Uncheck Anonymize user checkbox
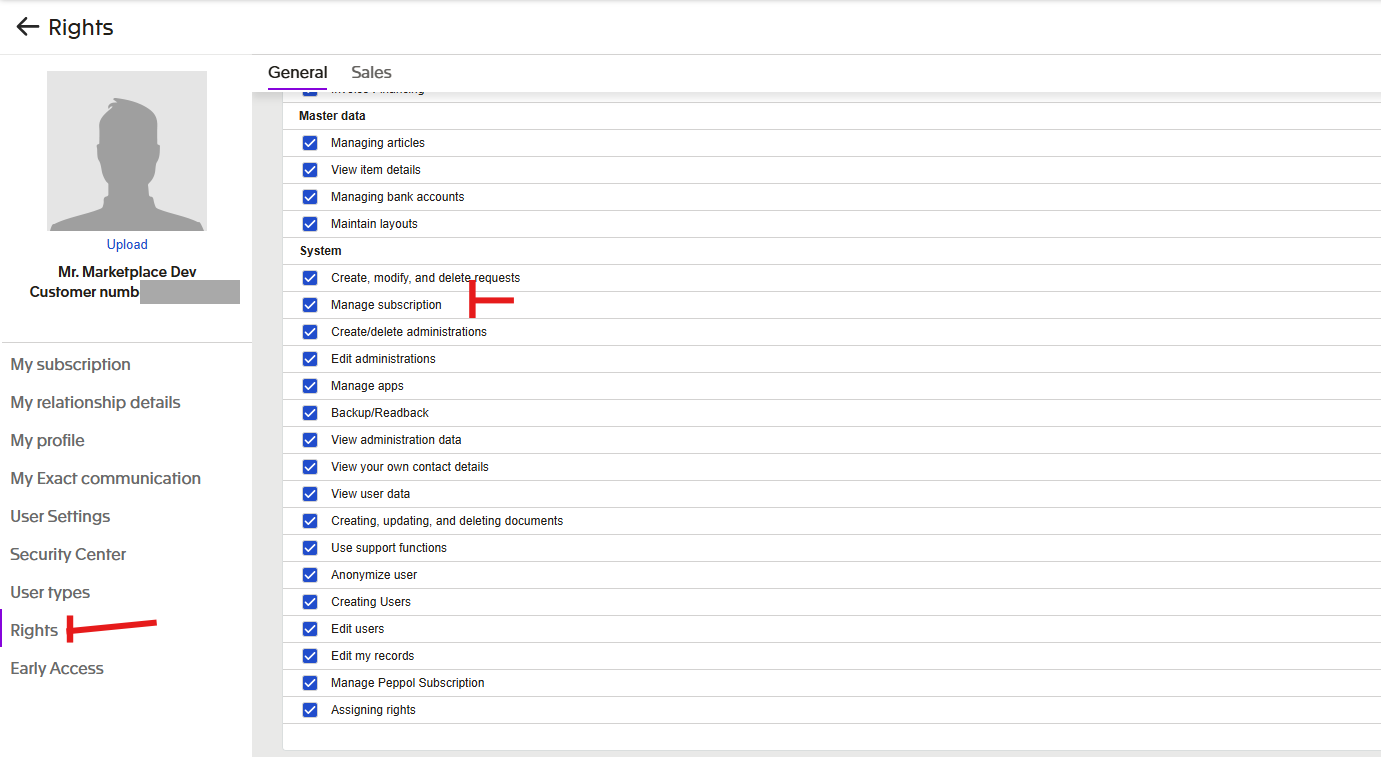The height and width of the screenshot is (757, 1381). coord(310,575)
